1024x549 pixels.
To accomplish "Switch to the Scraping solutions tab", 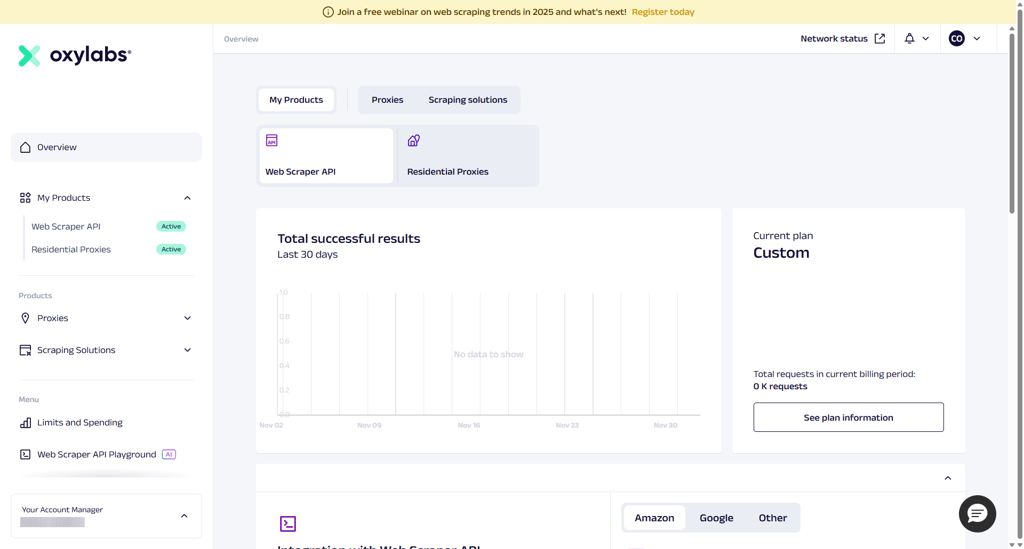I will (468, 100).
